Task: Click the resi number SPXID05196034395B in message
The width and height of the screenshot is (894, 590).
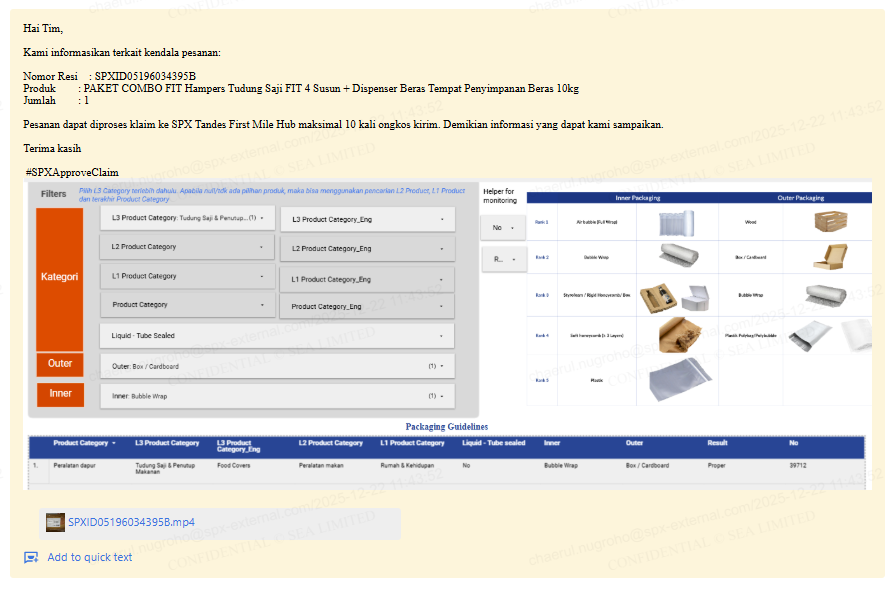Action: point(145,76)
